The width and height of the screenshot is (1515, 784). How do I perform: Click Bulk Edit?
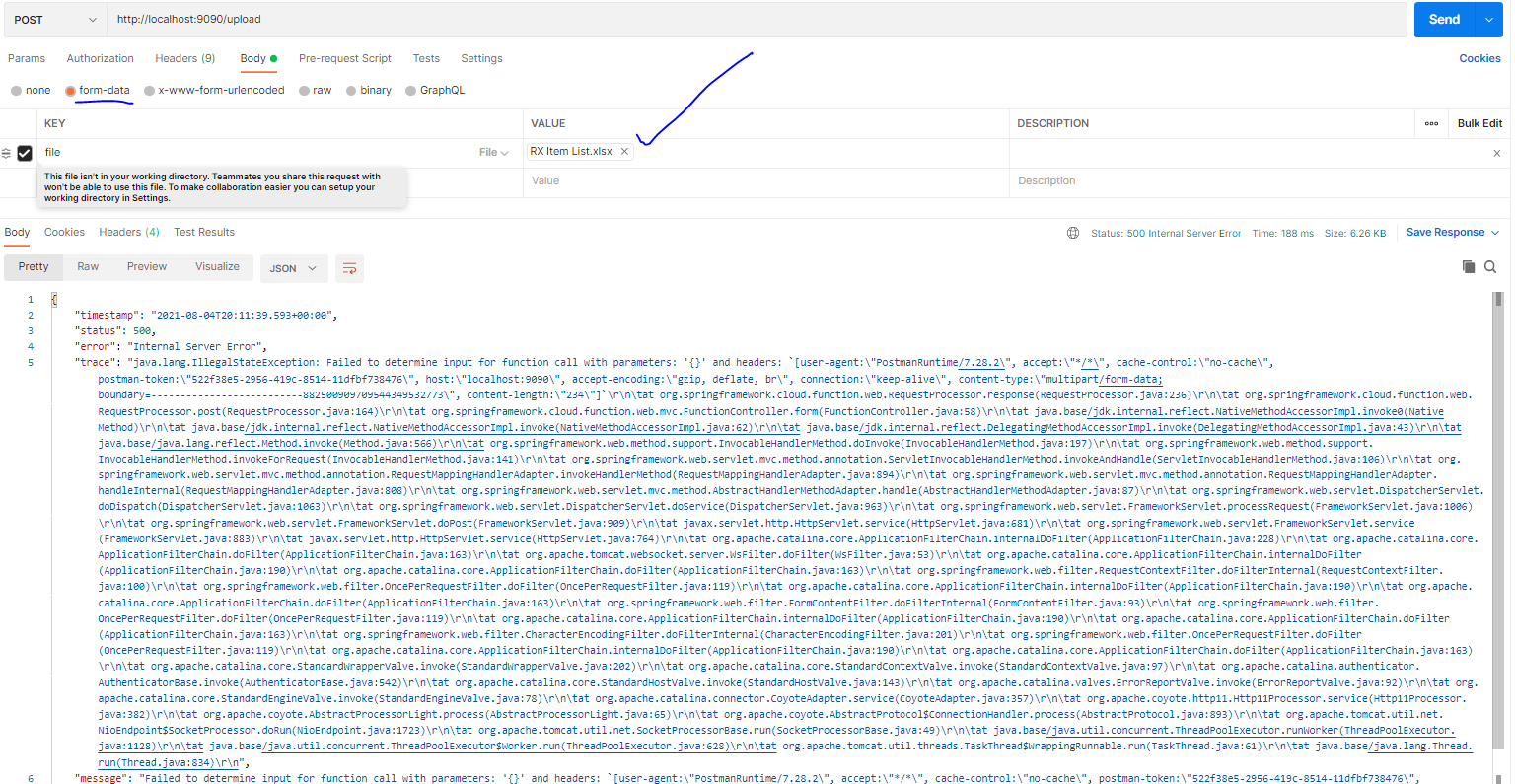click(1479, 123)
